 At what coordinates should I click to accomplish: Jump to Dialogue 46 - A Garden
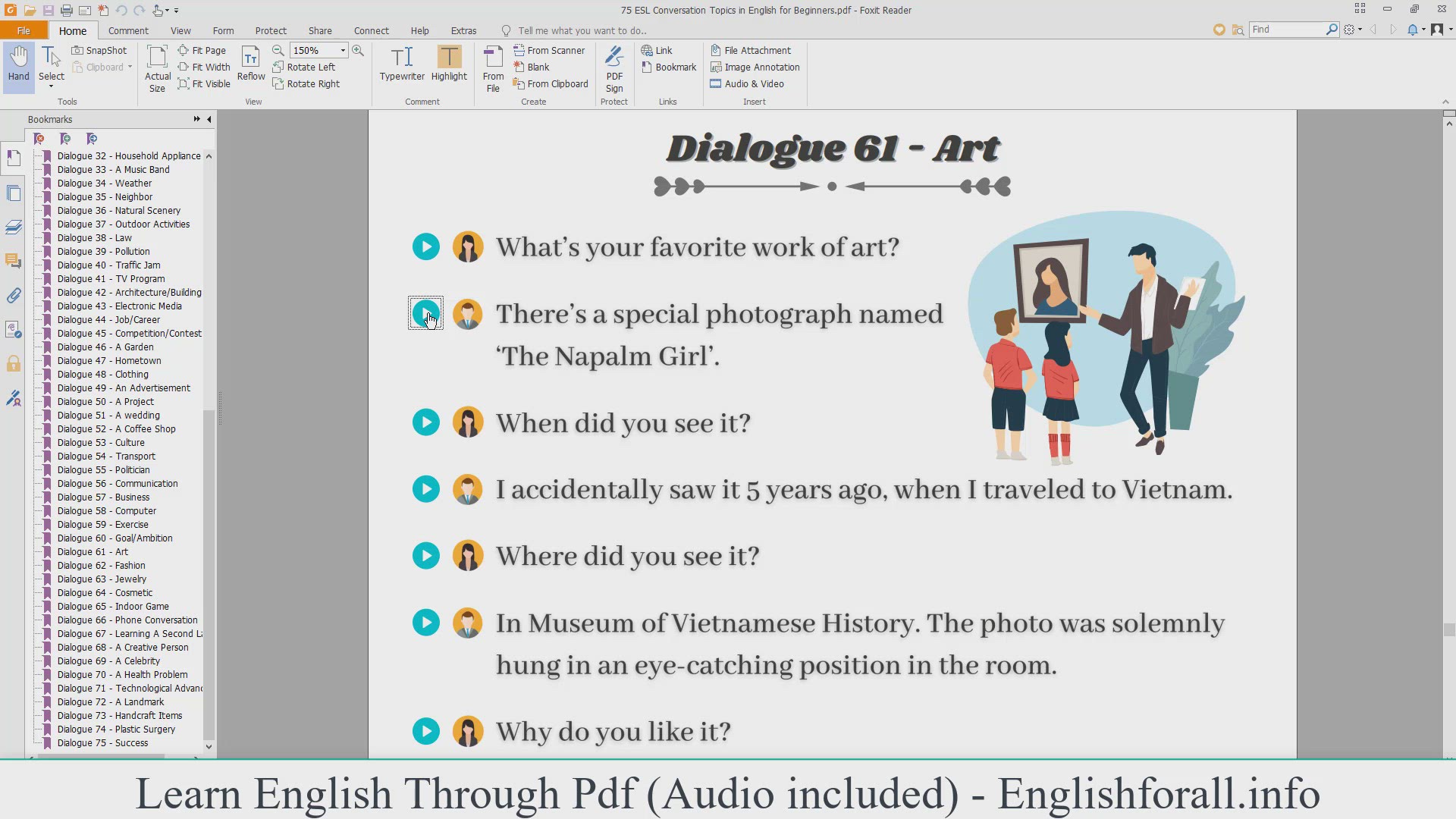(x=105, y=347)
